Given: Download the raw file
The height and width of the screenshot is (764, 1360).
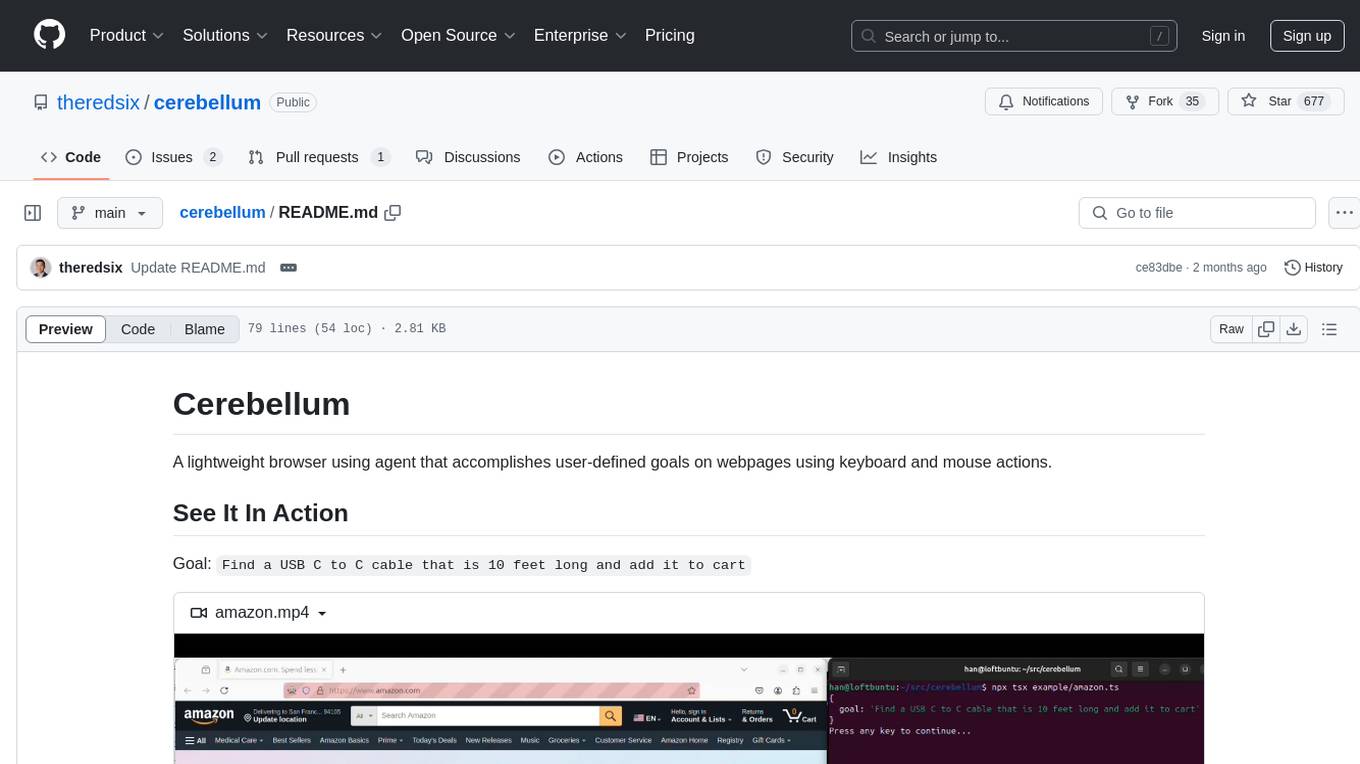Looking at the screenshot, I should point(1293,329).
